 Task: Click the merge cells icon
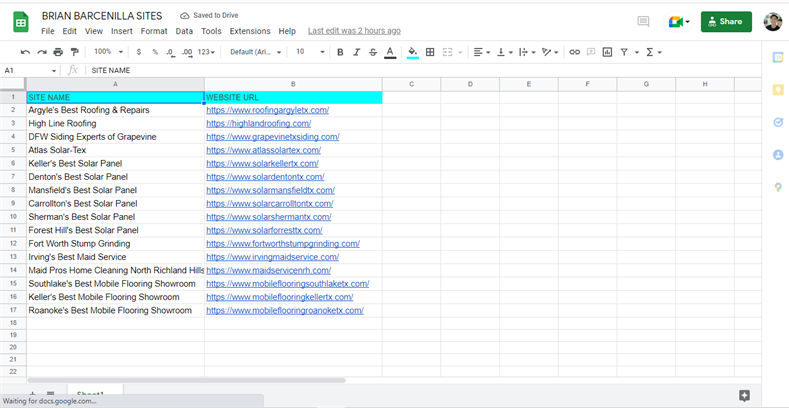point(447,52)
